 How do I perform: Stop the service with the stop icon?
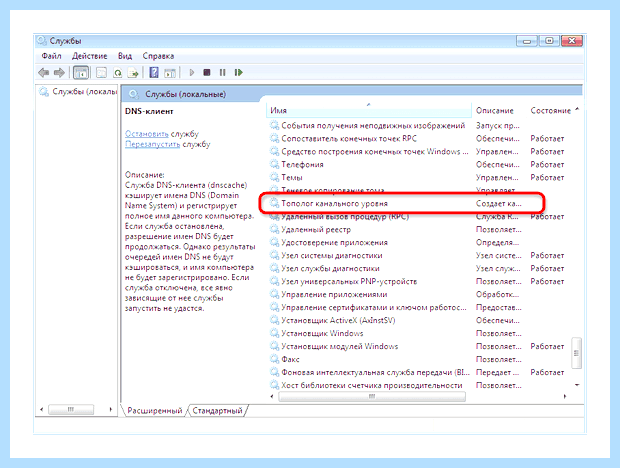pyautogui.click(x=207, y=72)
